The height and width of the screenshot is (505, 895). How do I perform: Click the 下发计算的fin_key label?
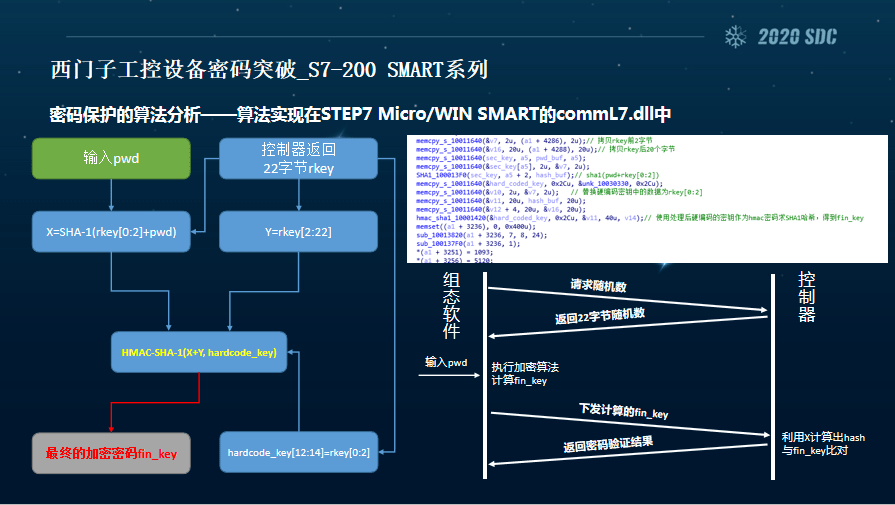coord(623,411)
